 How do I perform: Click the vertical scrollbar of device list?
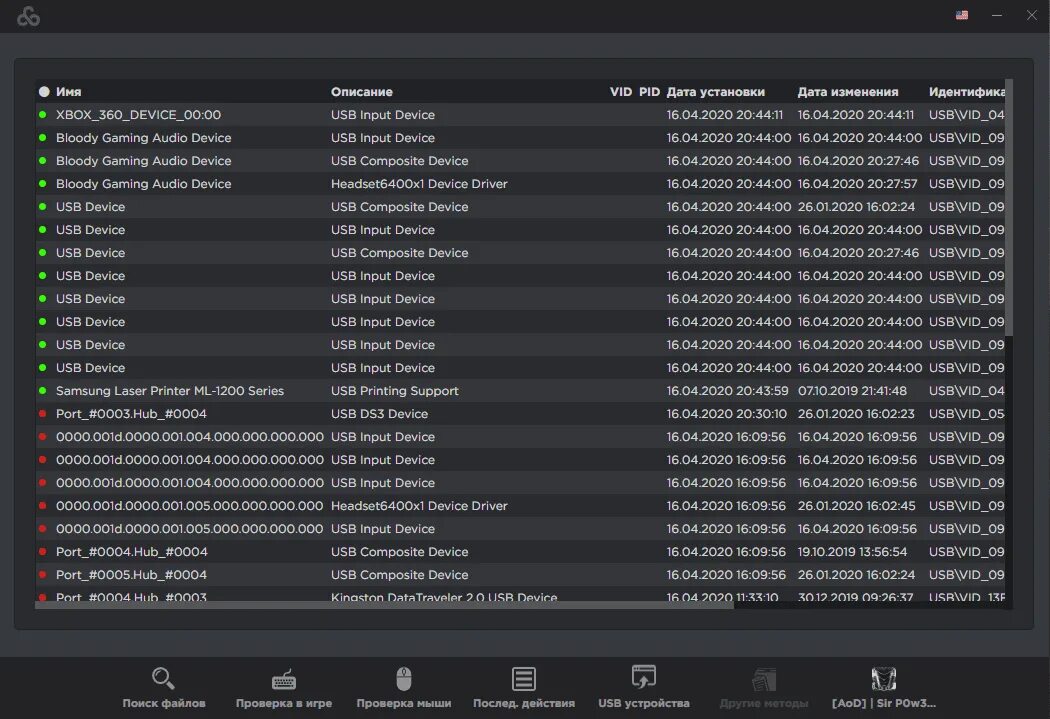[x=1008, y=208]
